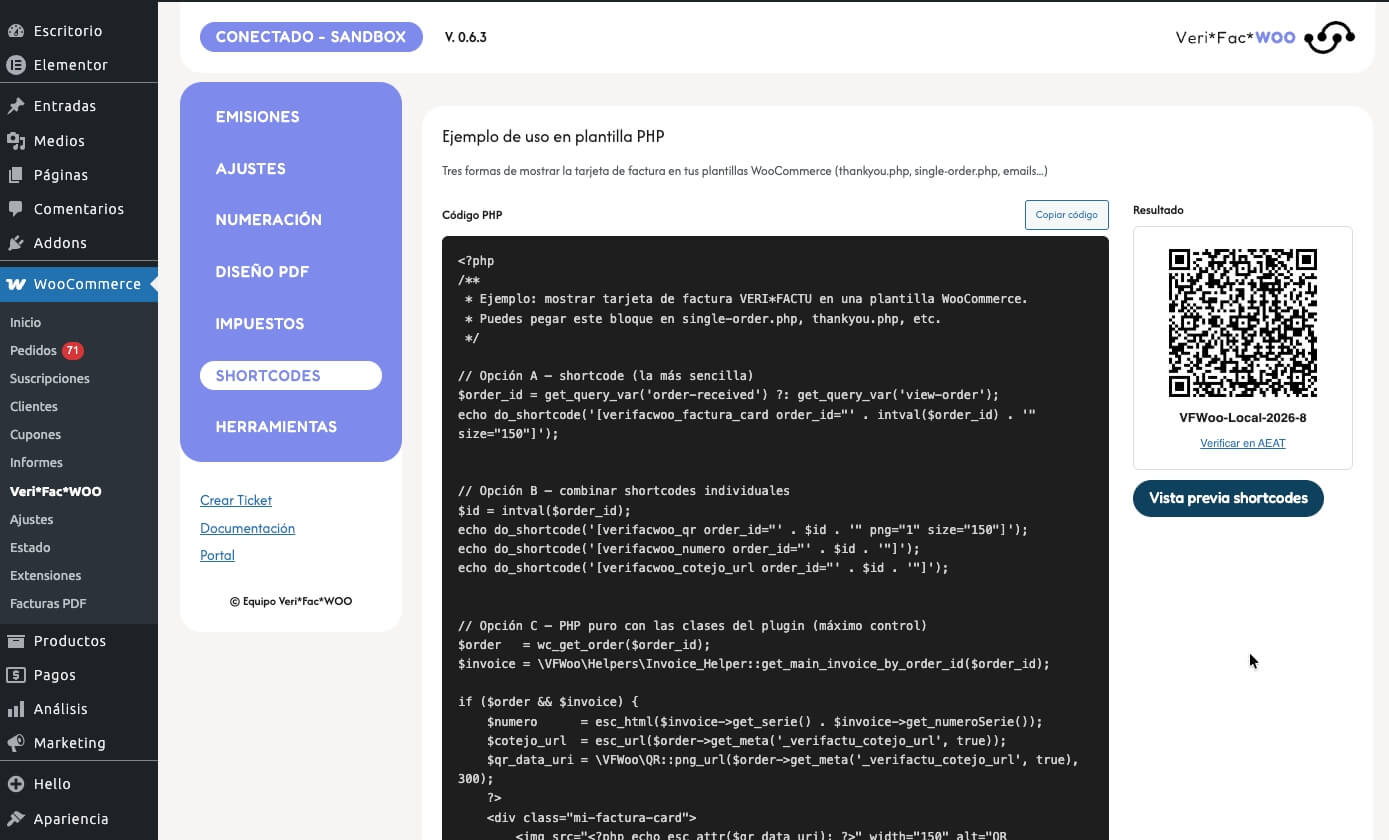
Task: Follow the Crear Ticket link
Action: [236, 500]
